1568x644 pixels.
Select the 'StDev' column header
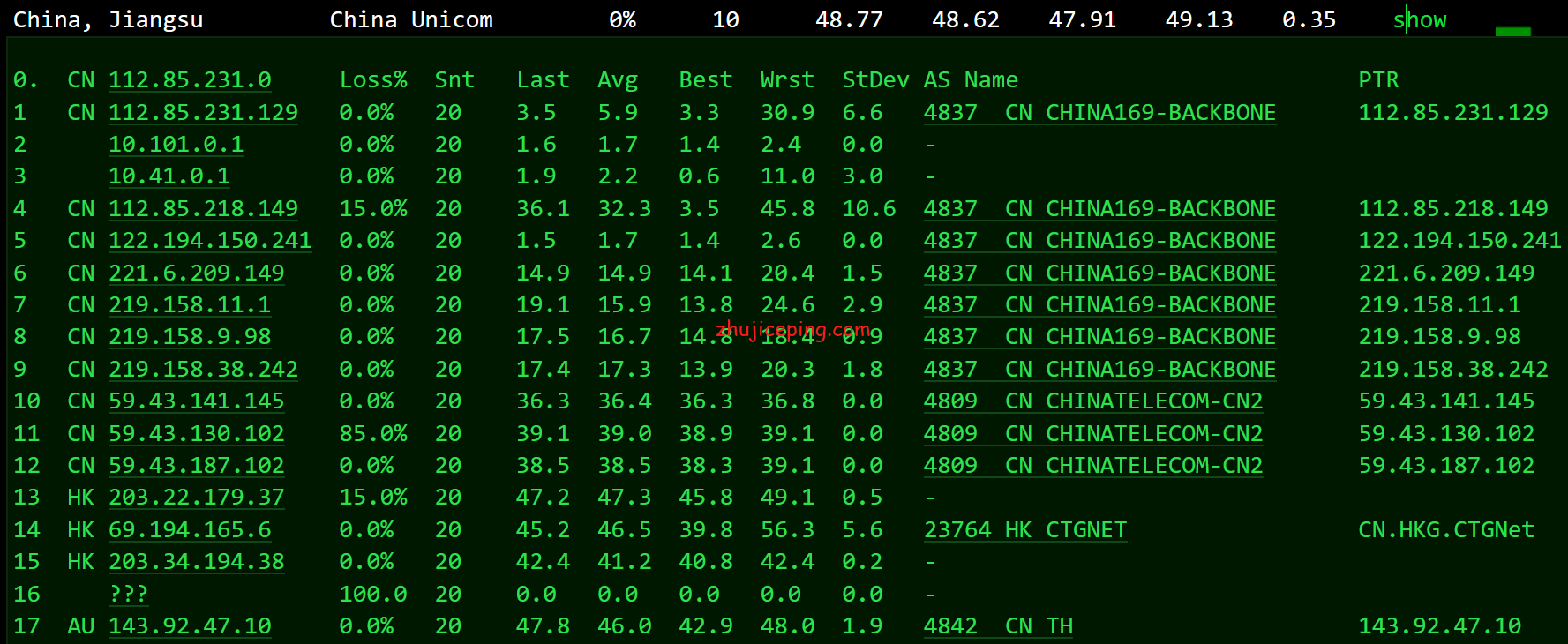[875, 80]
